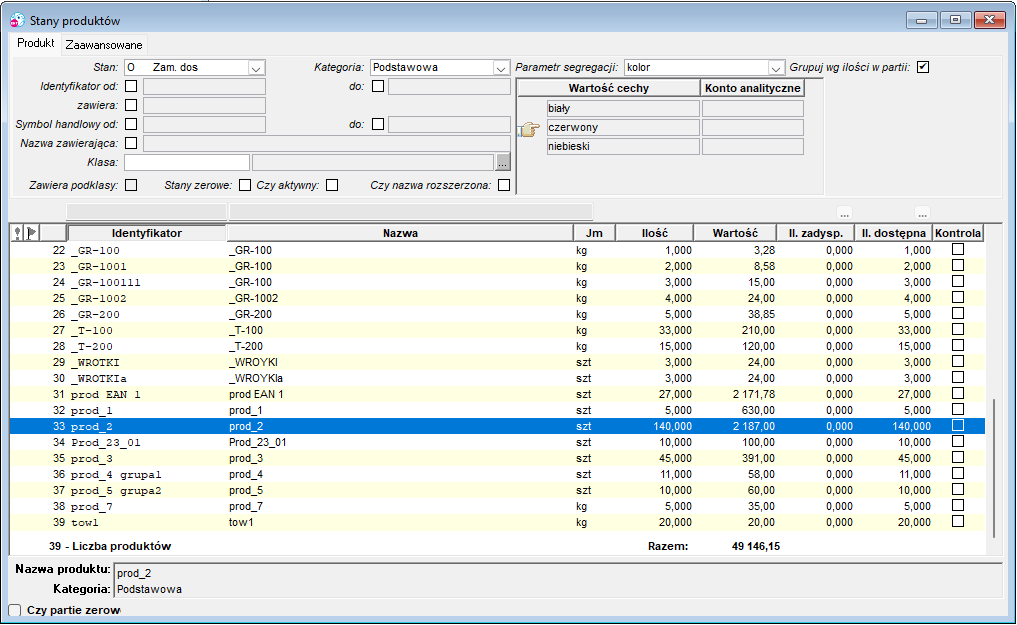Click the exclamation mark column header icon
The height and width of the screenshot is (625, 1017).
18,233
